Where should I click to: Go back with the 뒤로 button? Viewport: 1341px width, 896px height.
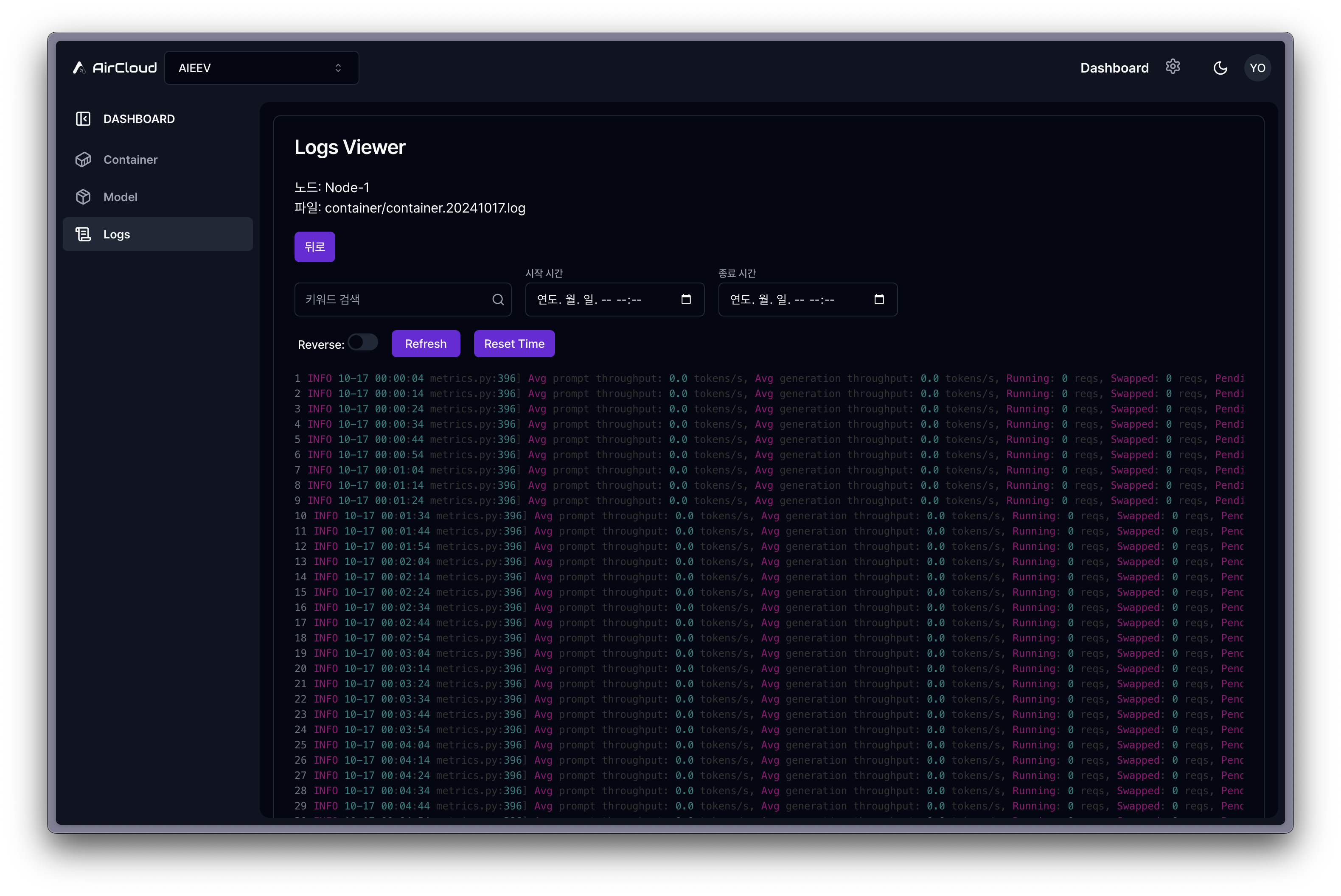[314, 247]
